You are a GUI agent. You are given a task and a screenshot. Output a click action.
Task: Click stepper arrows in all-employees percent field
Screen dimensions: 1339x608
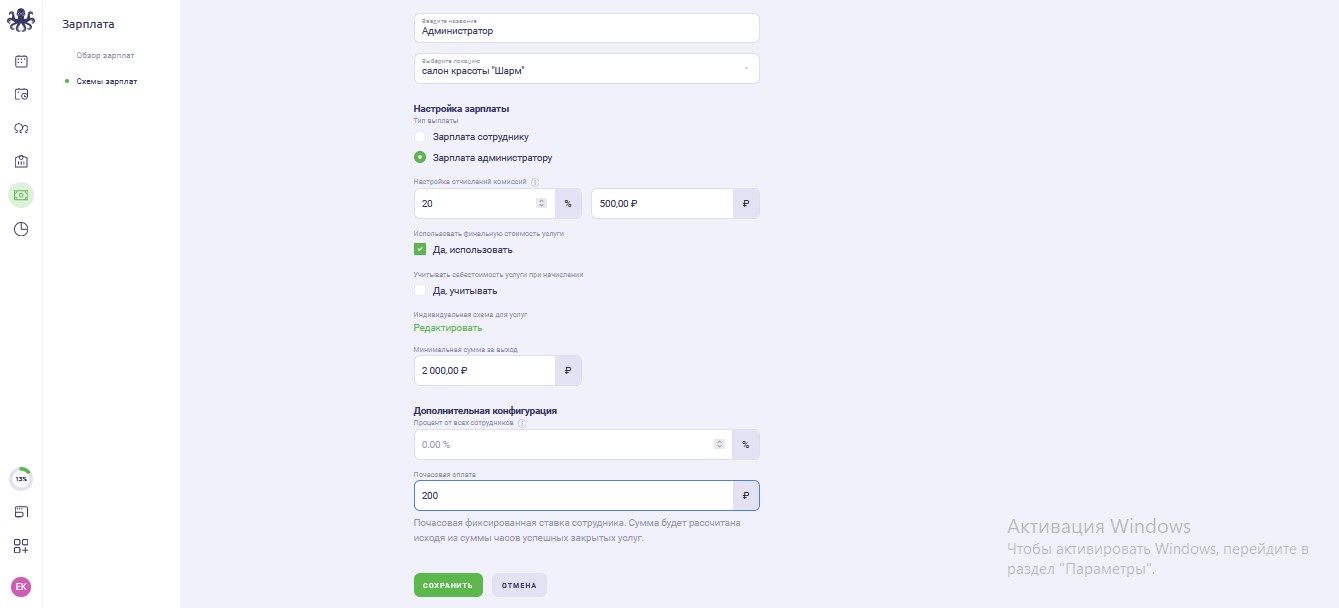click(x=719, y=444)
